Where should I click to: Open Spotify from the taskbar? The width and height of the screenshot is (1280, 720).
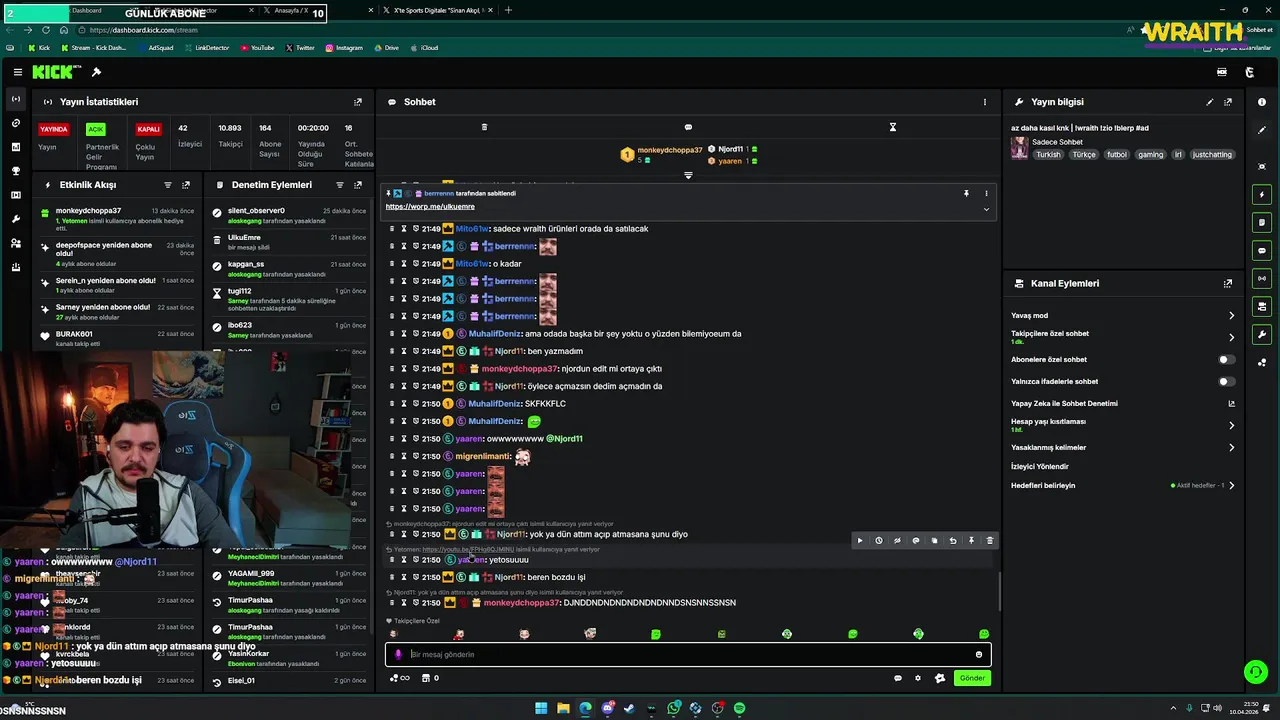click(x=739, y=708)
